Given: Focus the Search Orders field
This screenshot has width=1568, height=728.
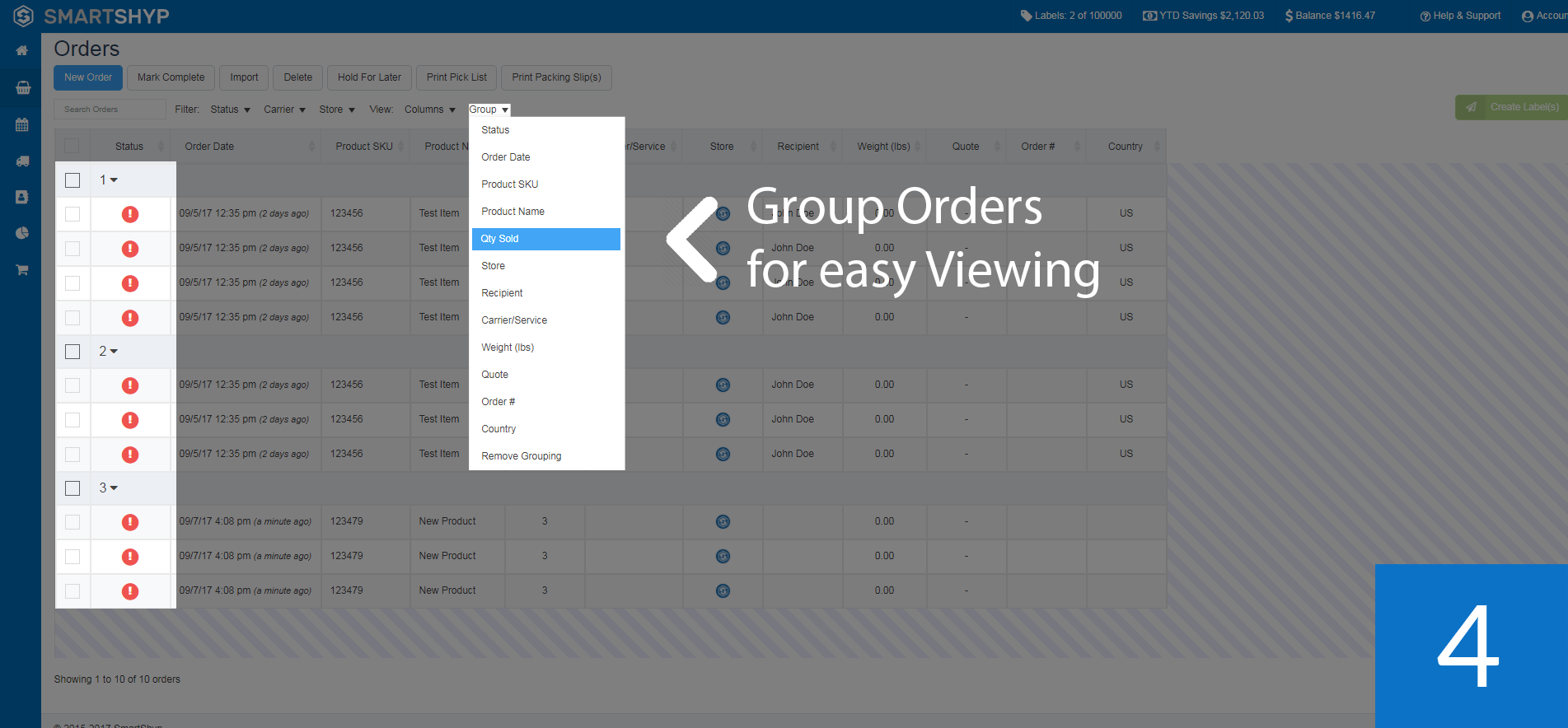Looking at the screenshot, I should [110, 110].
